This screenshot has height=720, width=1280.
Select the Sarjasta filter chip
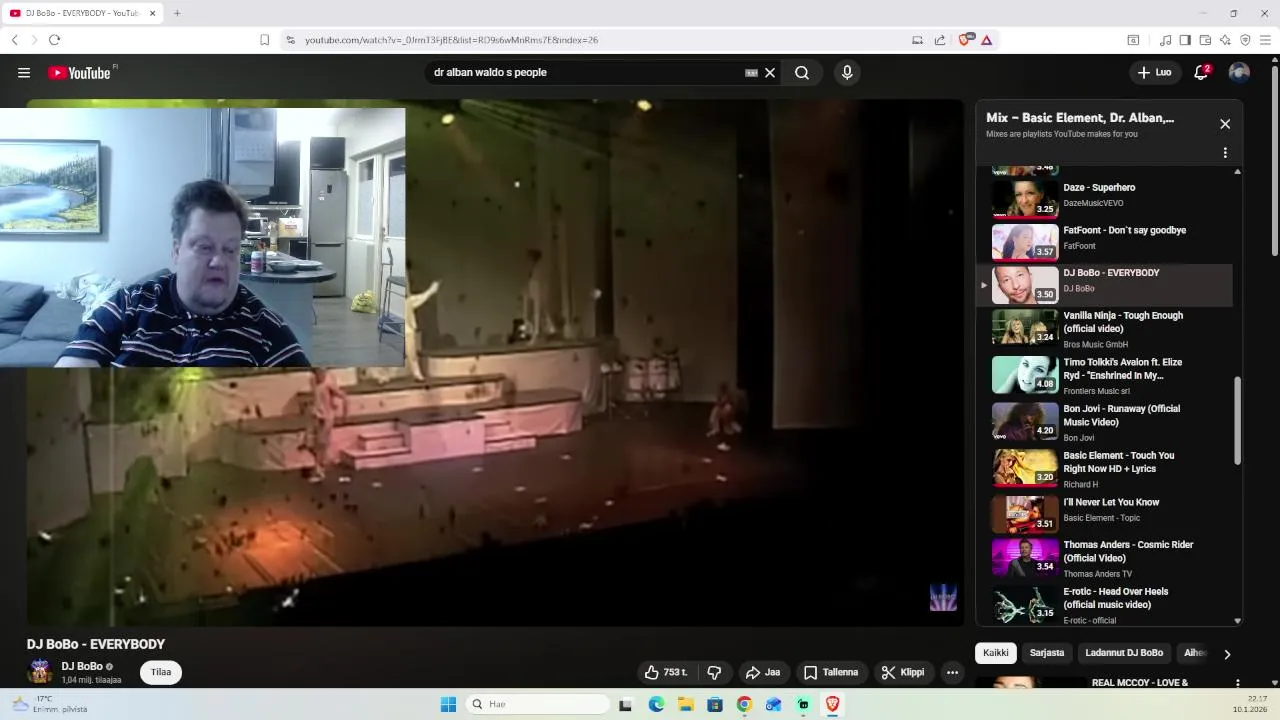(x=1047, y=653)
